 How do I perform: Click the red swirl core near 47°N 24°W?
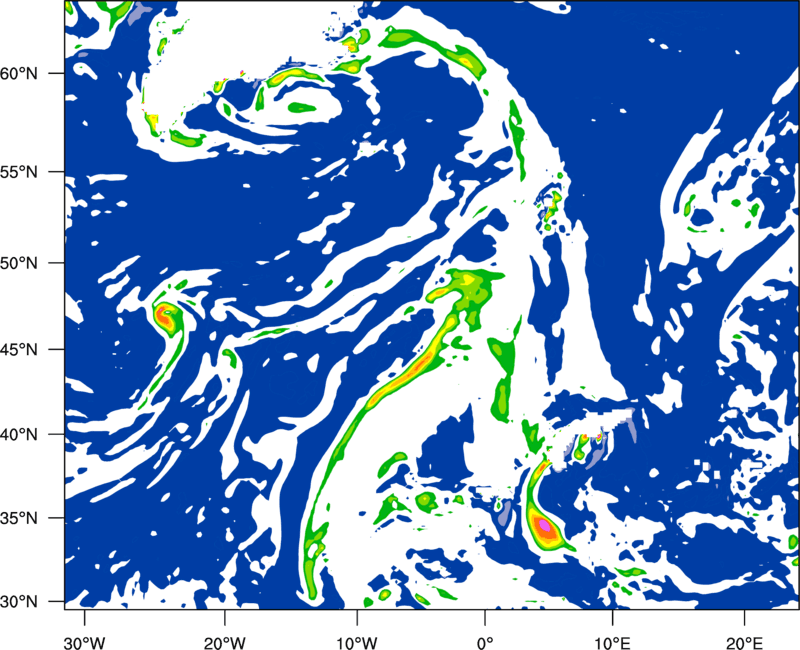tap(163, 316)
